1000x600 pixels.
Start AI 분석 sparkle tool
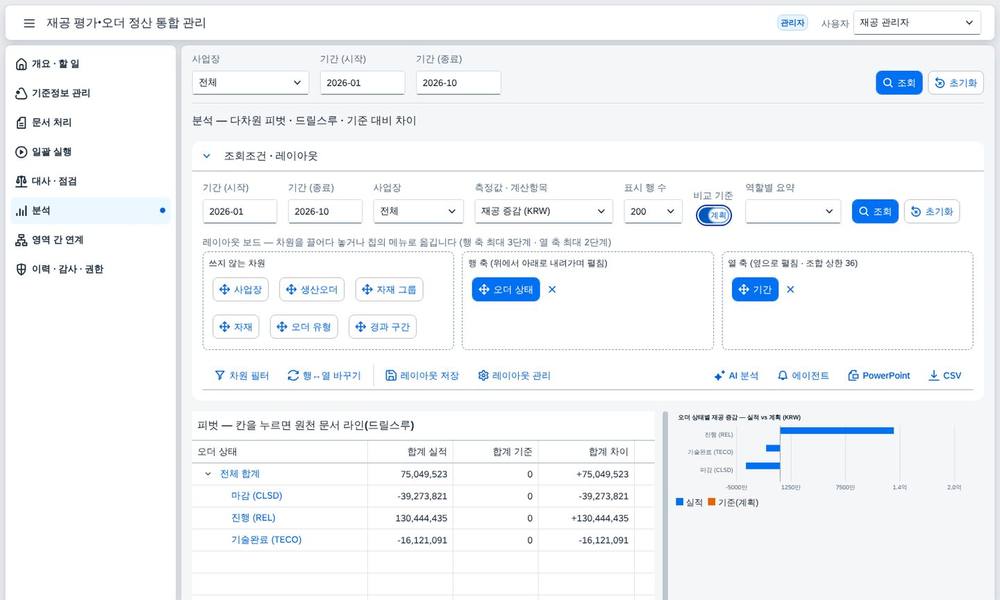737,376
